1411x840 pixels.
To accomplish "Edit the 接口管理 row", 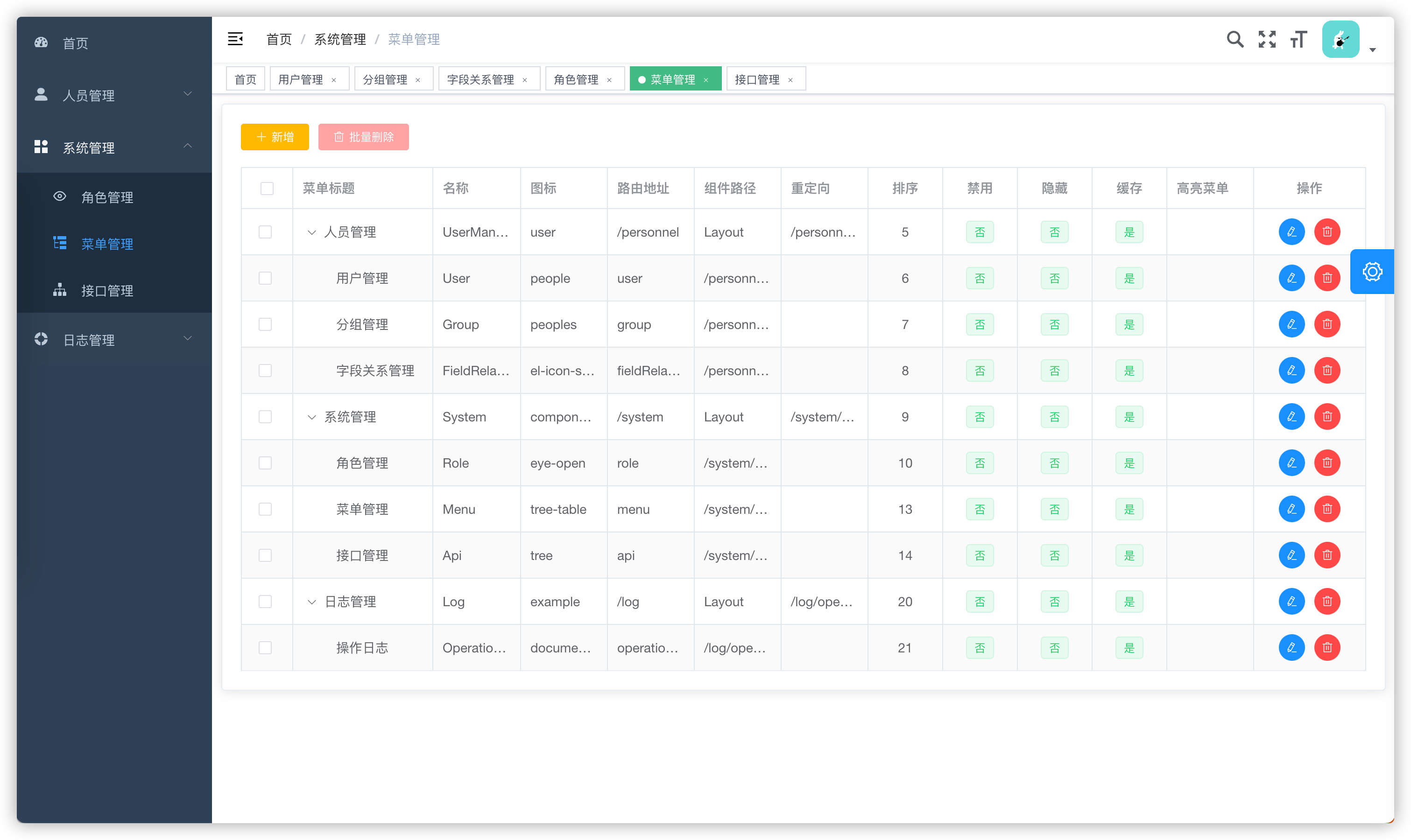I will click(1291, 555).
